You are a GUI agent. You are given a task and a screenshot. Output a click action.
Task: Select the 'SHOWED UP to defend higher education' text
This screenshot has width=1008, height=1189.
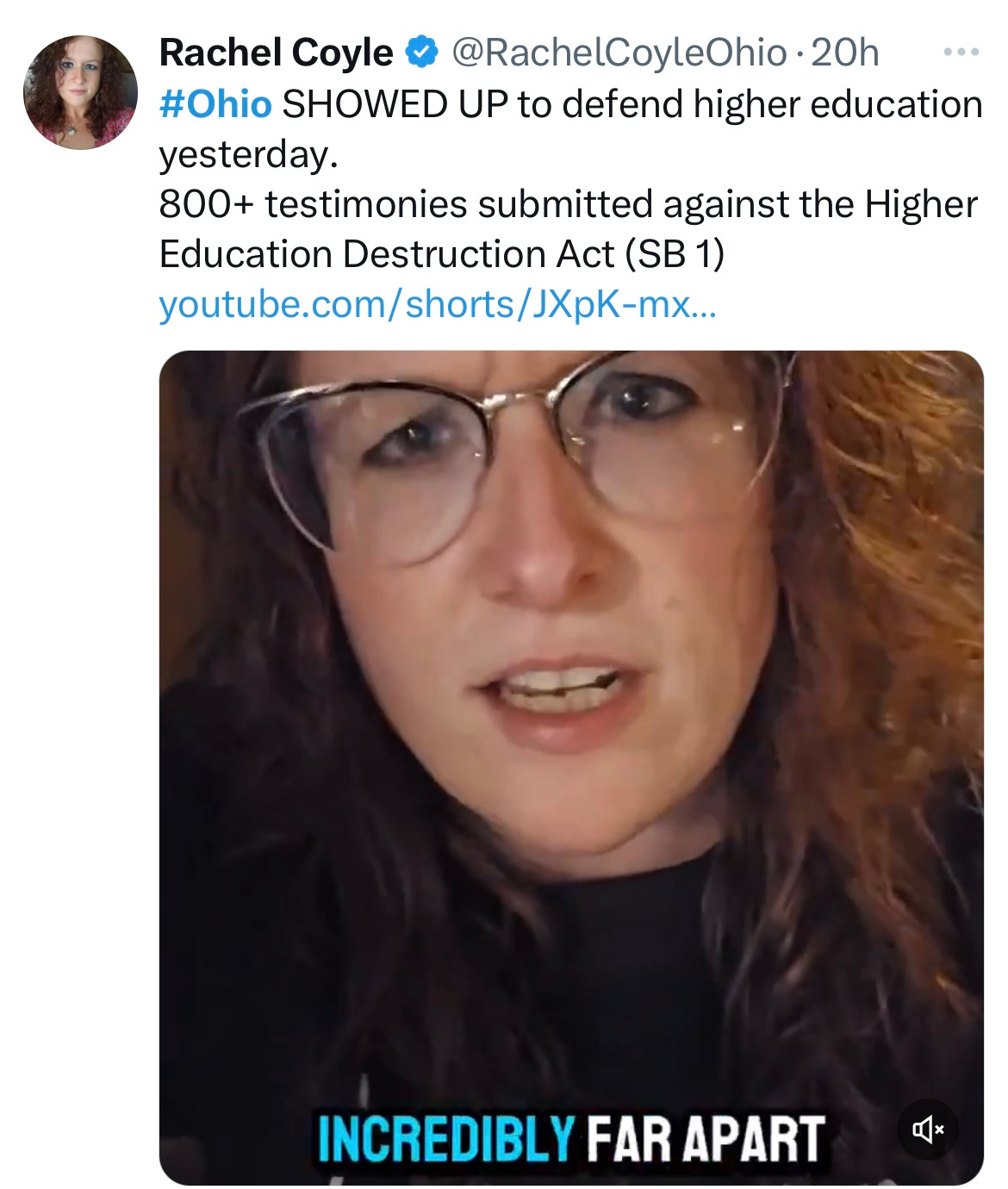pos(632,104)
